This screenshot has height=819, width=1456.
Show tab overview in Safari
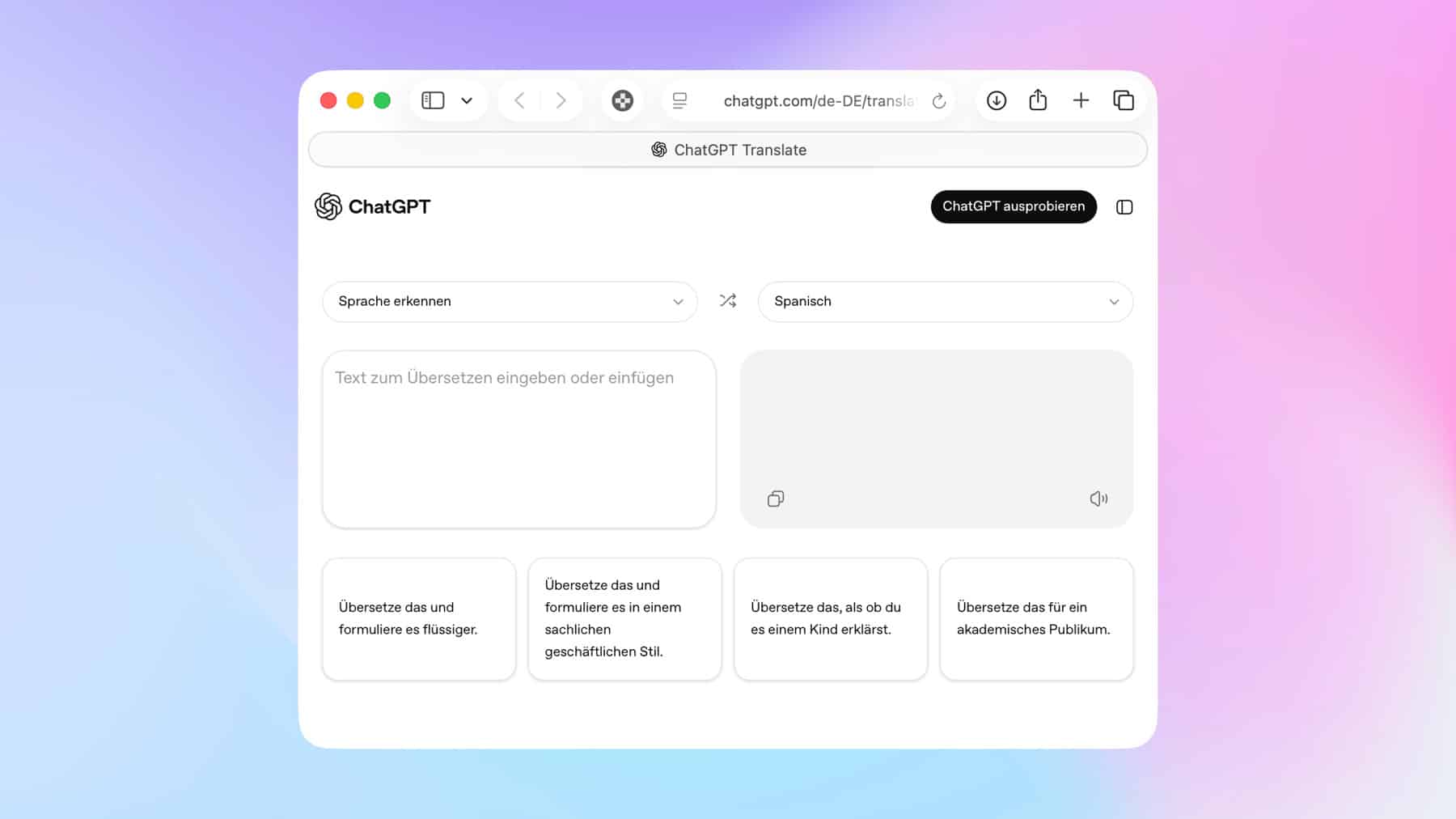(1123, 100)
